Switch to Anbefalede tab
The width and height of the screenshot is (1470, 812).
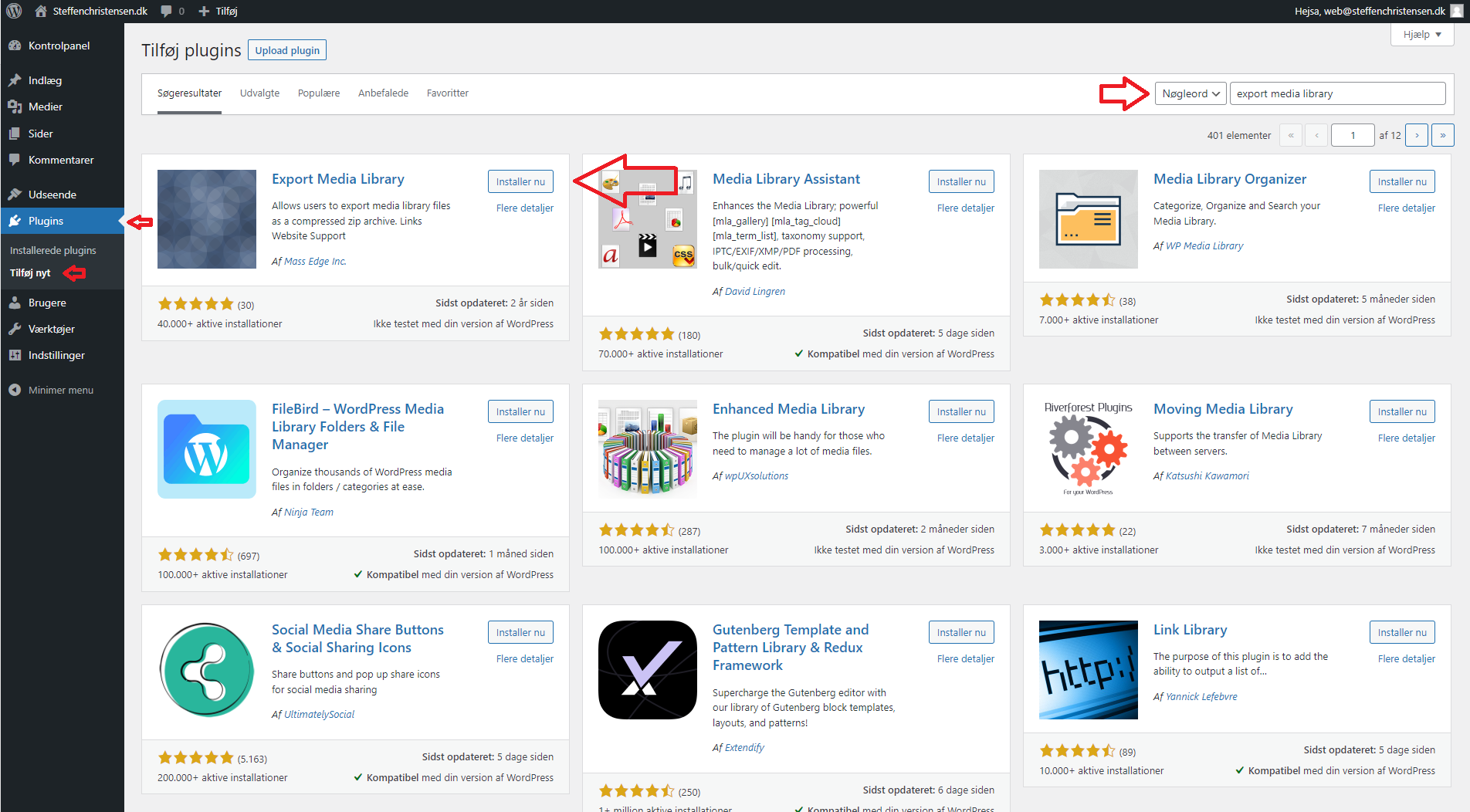click(383, 93)
